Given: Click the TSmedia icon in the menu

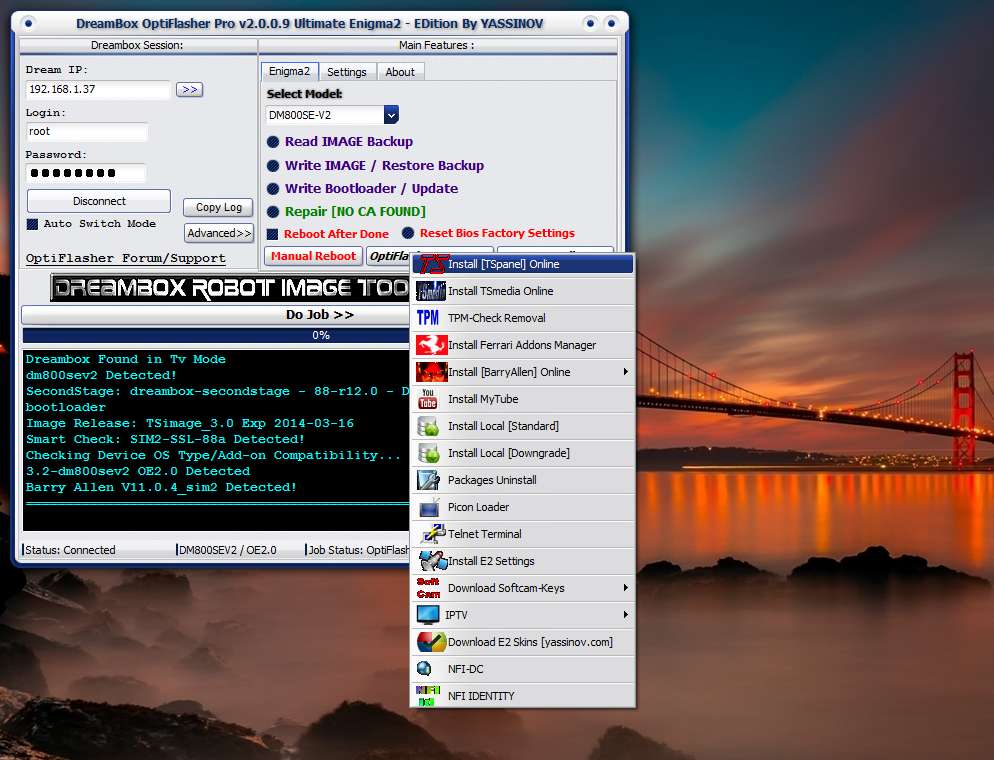Looking at the screenshot, I should pyautogui.click(x=430, y=291).
